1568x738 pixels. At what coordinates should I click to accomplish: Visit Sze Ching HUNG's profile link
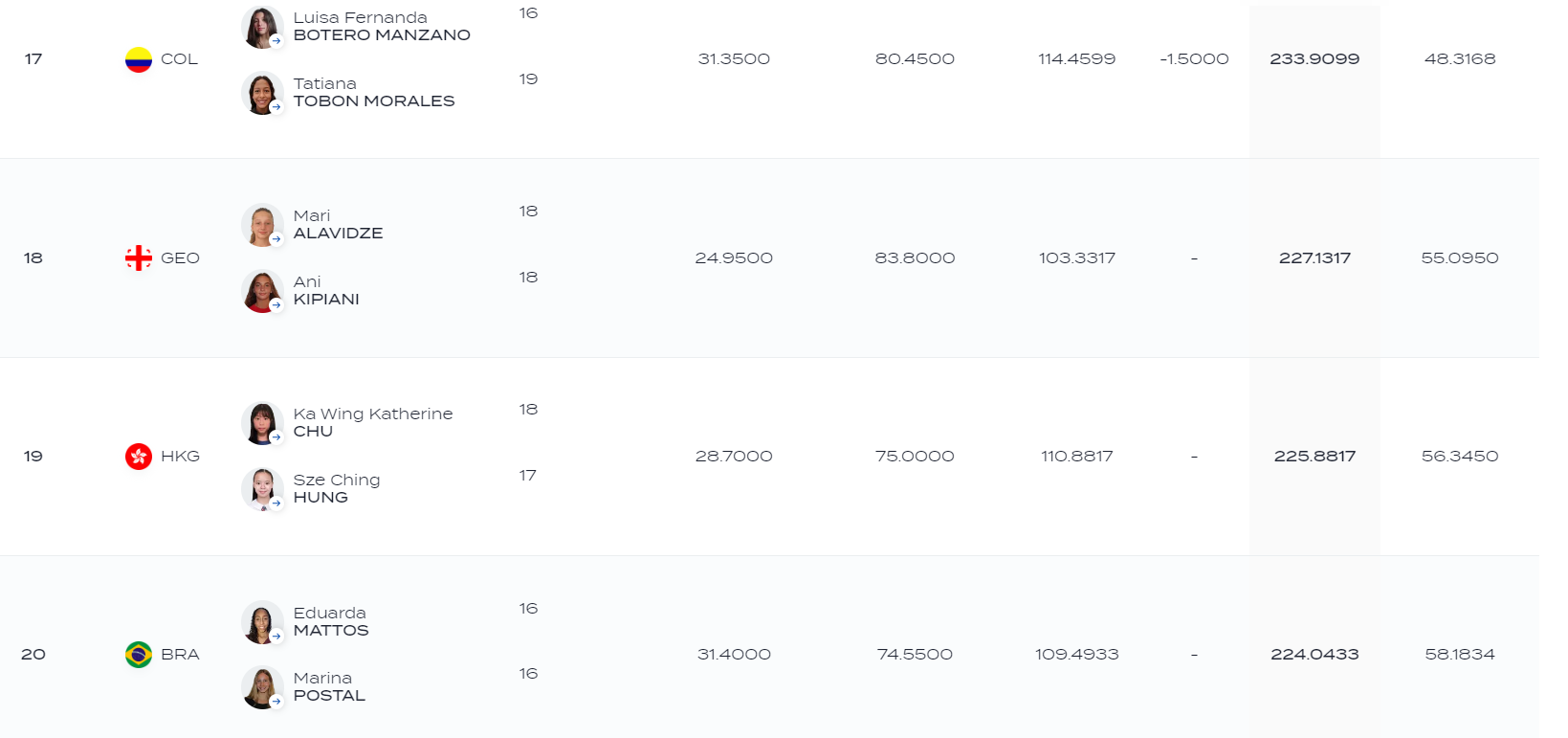pos(337,489)
